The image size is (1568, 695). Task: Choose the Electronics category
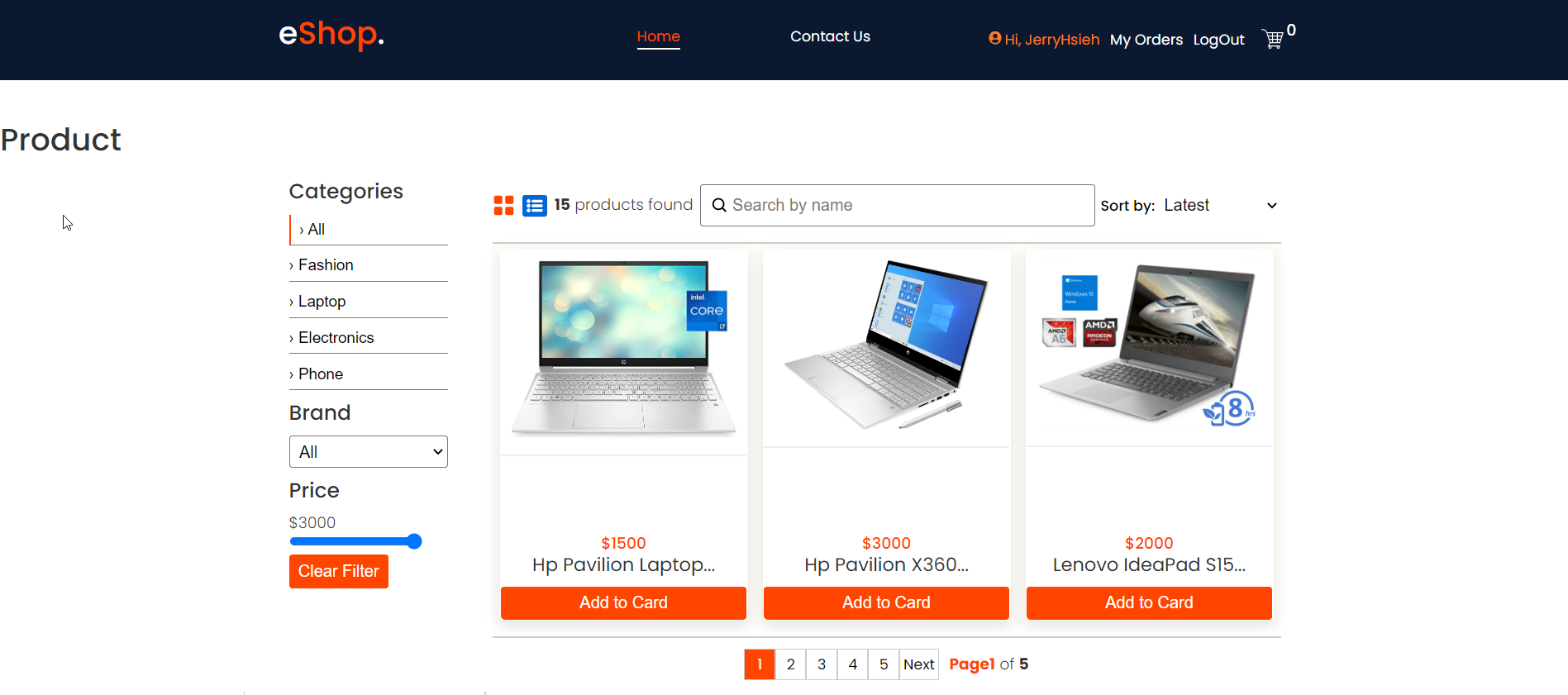[x=336, y=338]
